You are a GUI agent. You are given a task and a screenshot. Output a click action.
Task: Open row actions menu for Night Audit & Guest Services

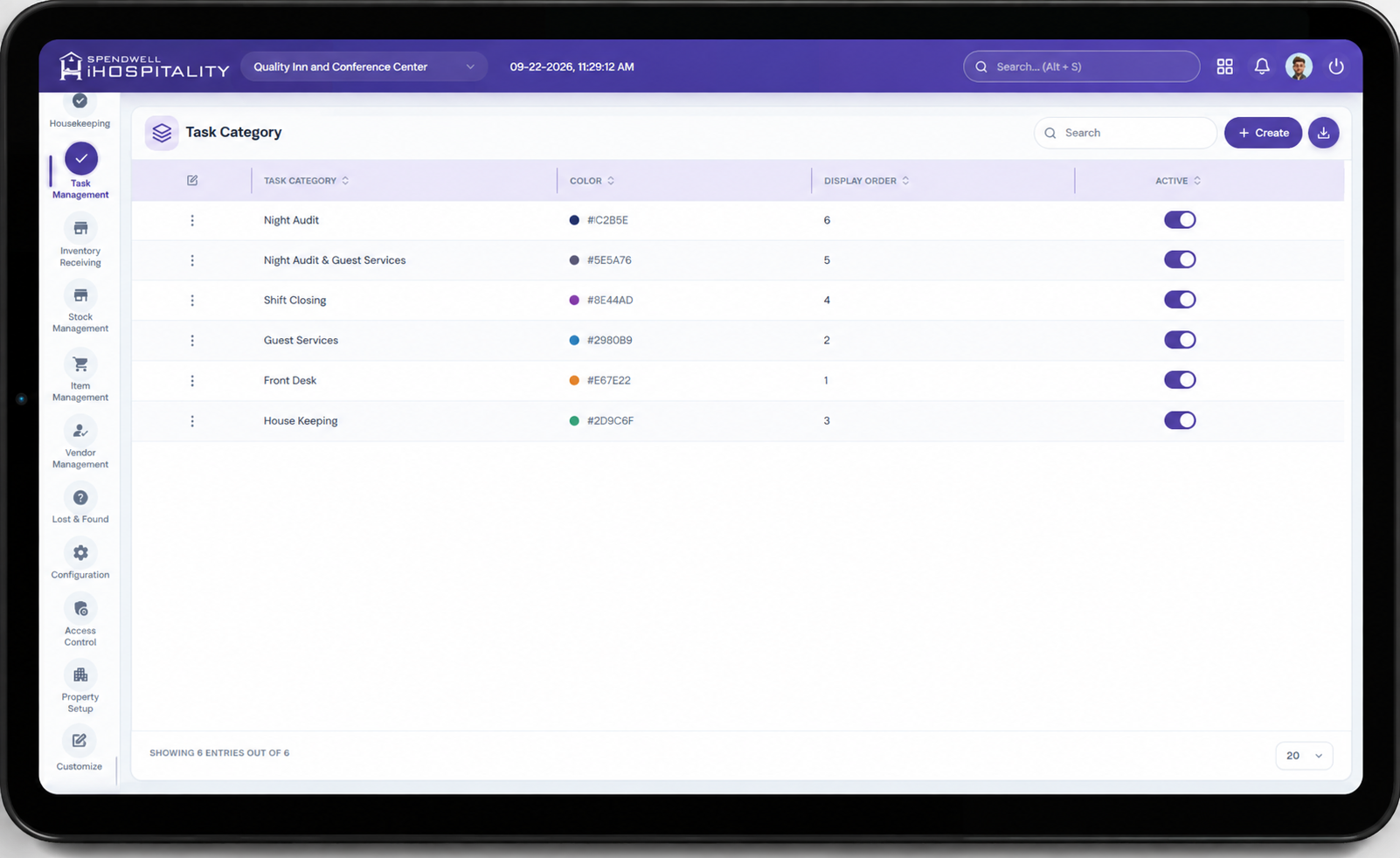tap(192, 260)
